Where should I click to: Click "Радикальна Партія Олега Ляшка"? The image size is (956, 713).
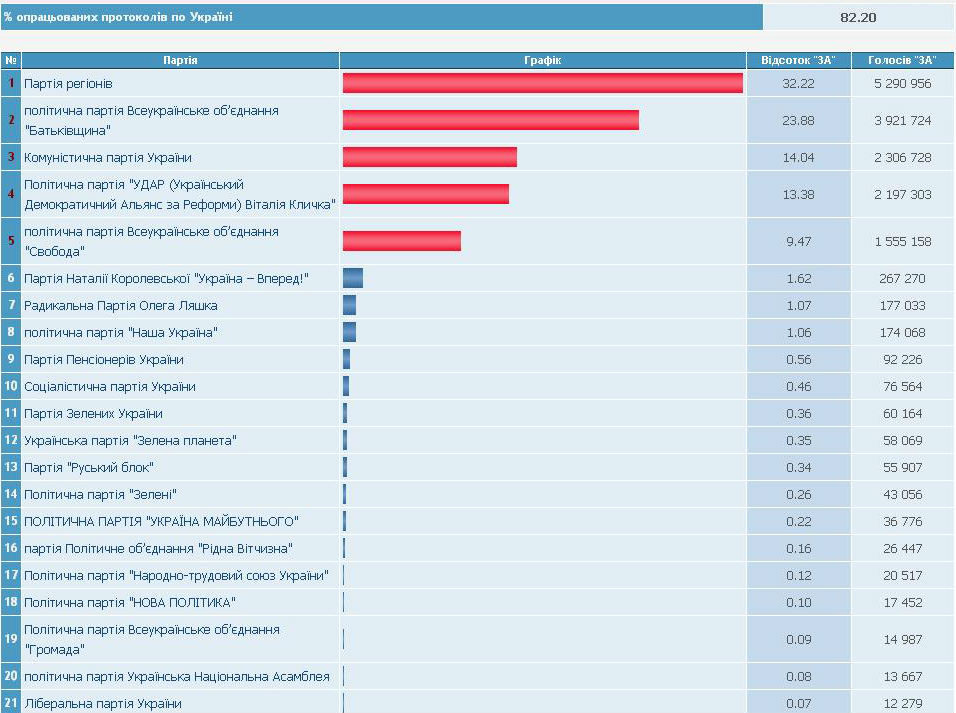pos(121,306)
